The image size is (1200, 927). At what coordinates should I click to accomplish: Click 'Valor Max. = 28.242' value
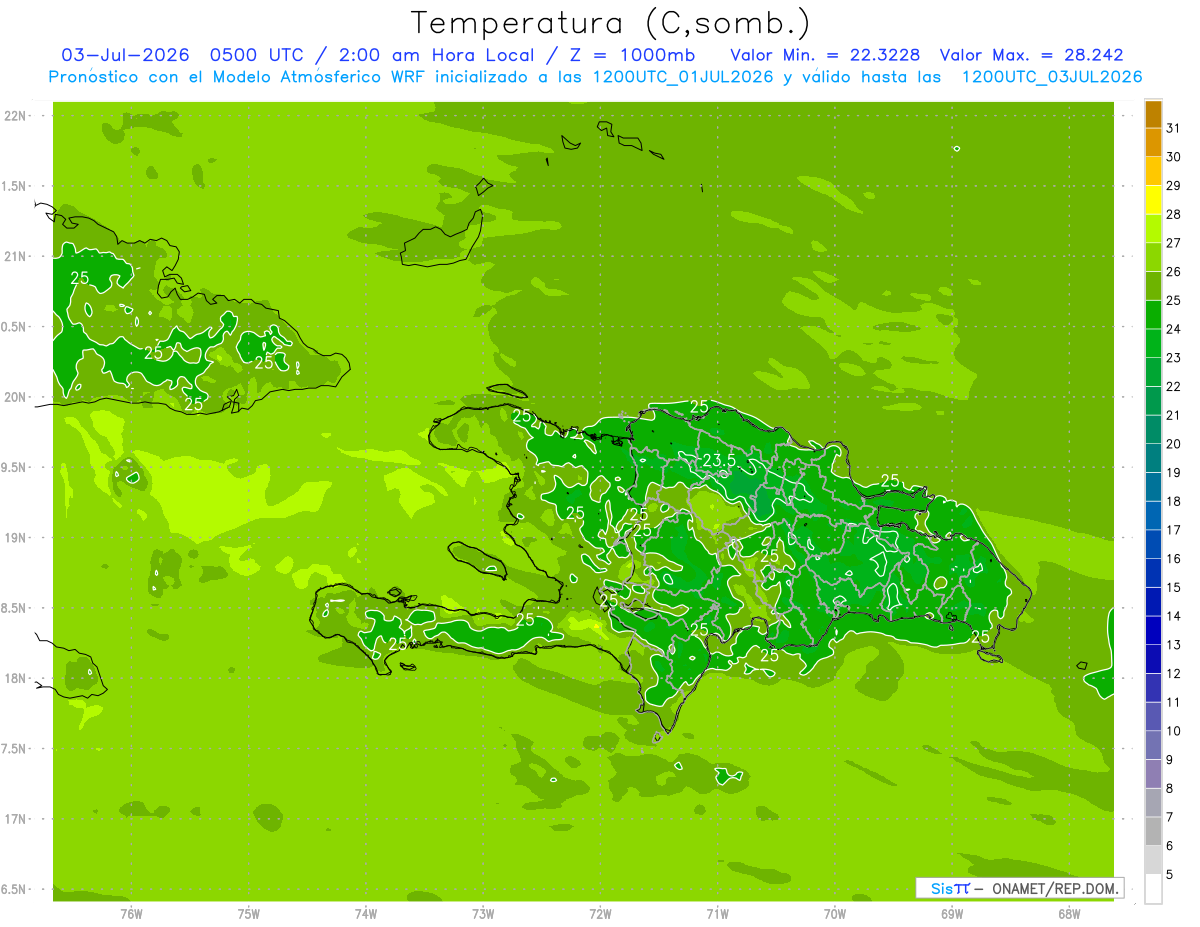1031,55
